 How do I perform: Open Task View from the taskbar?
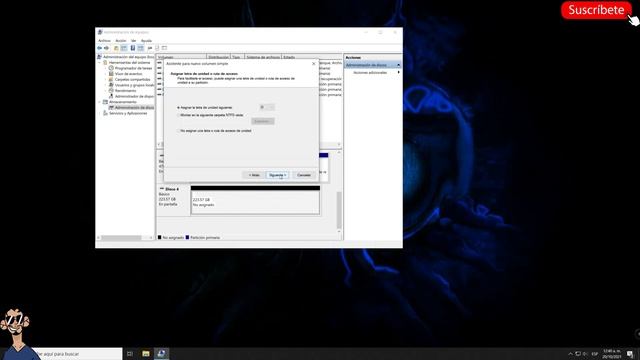130,354
